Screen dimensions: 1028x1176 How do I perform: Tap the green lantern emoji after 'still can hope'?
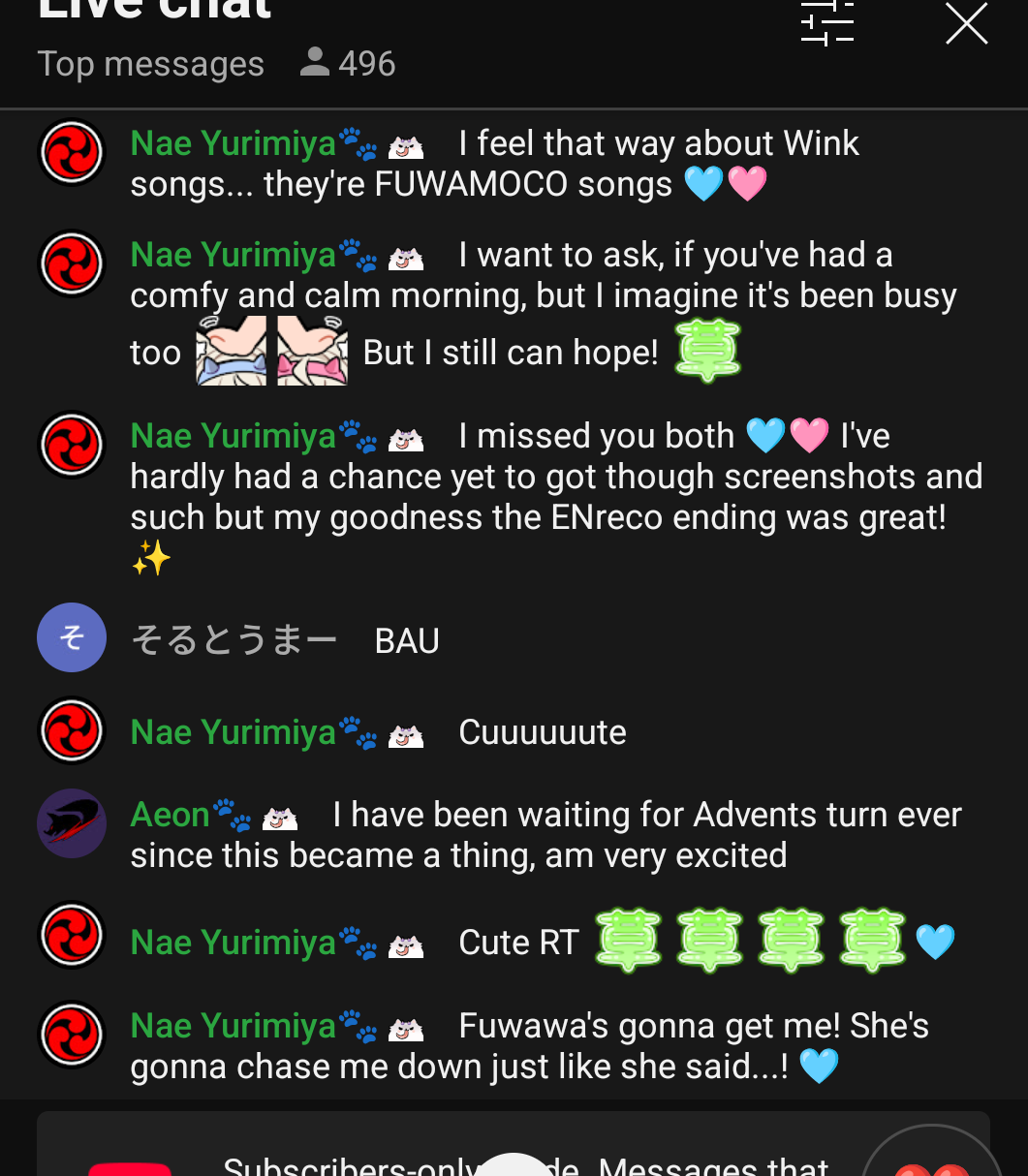(707, 351)
